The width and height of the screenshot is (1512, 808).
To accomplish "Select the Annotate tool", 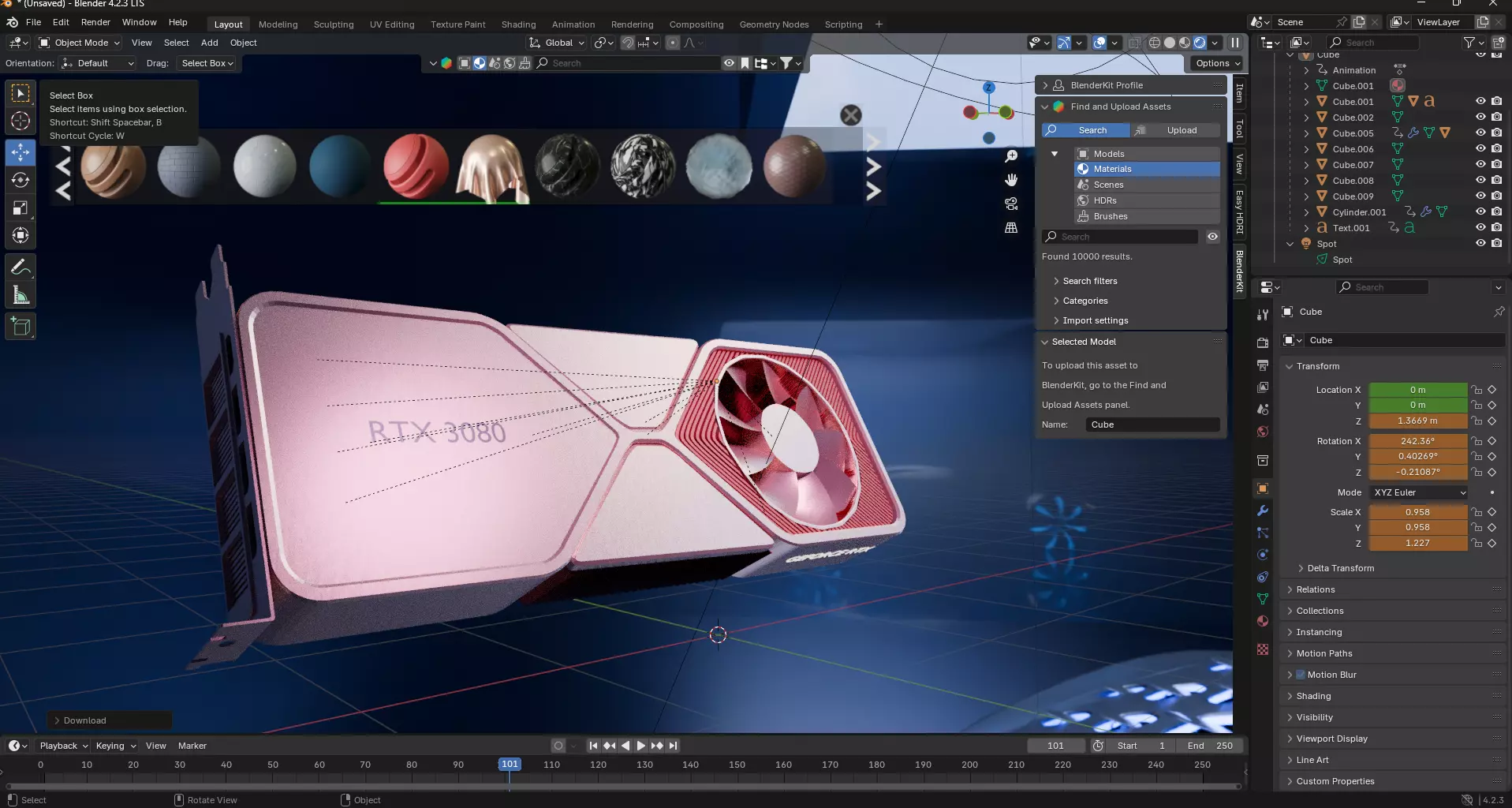I will tap(21, 267).
